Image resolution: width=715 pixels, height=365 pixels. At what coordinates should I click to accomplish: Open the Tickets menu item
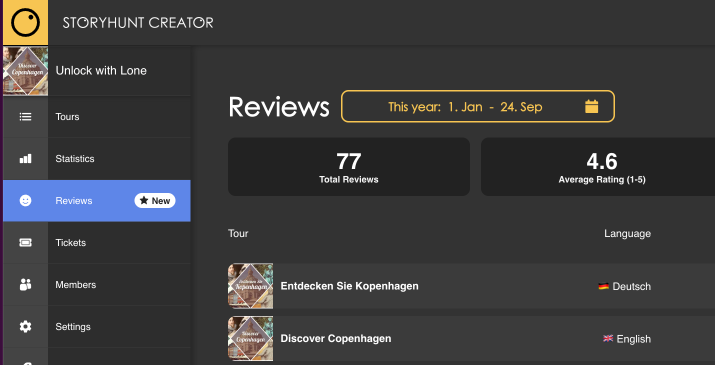(97, 243)
